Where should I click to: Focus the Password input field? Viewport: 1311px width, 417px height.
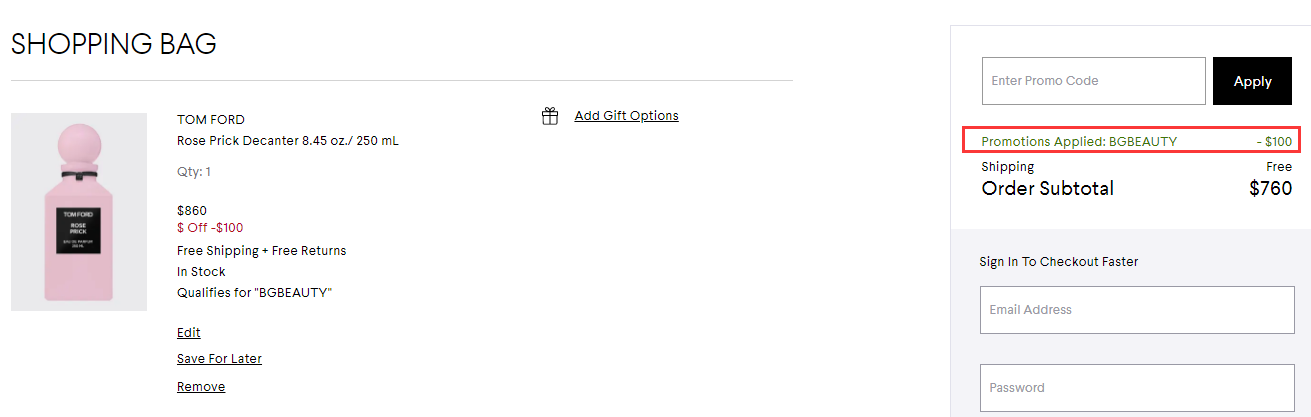(x=1137, y=388)
